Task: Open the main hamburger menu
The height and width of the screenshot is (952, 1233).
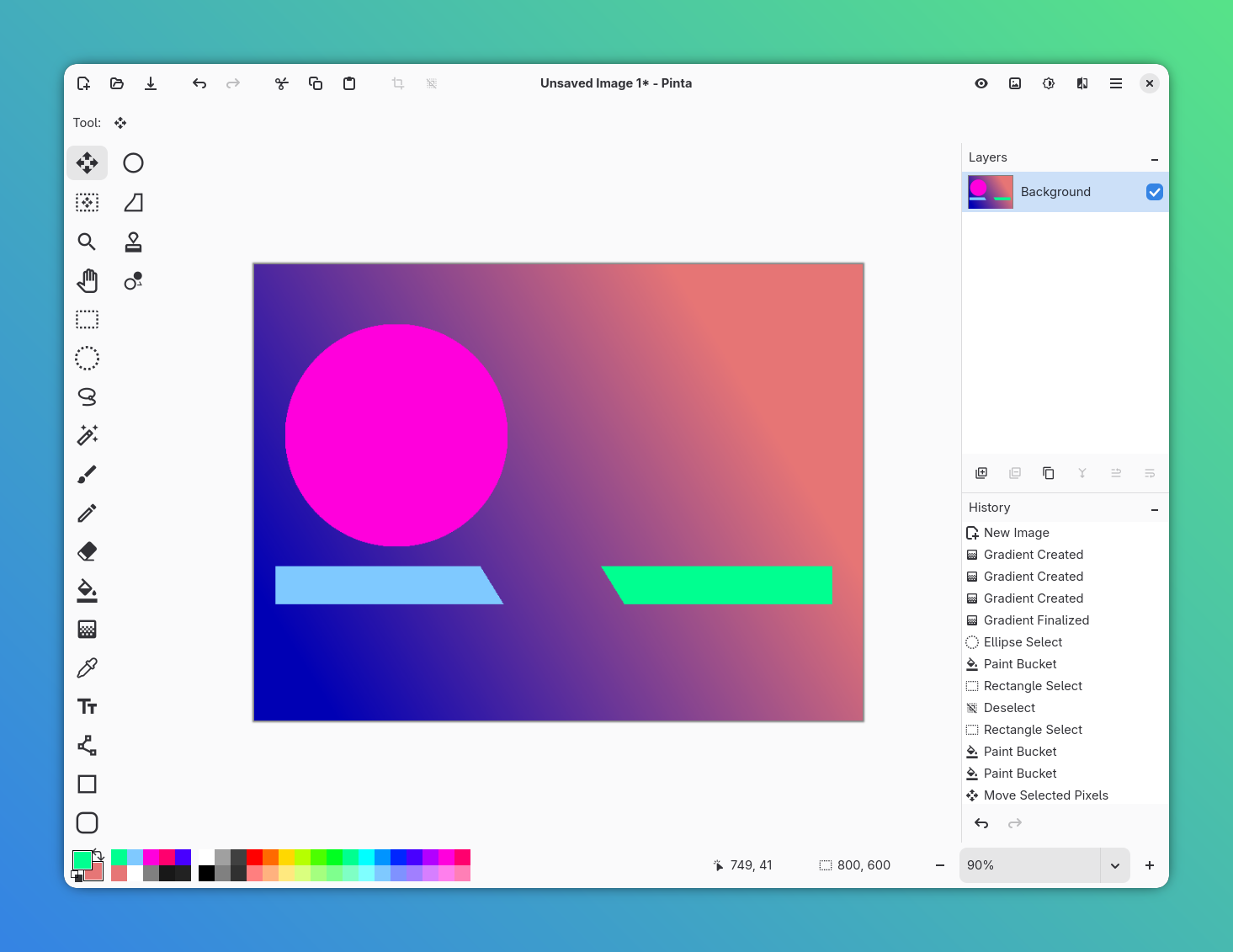Action: coord(1115,83)
